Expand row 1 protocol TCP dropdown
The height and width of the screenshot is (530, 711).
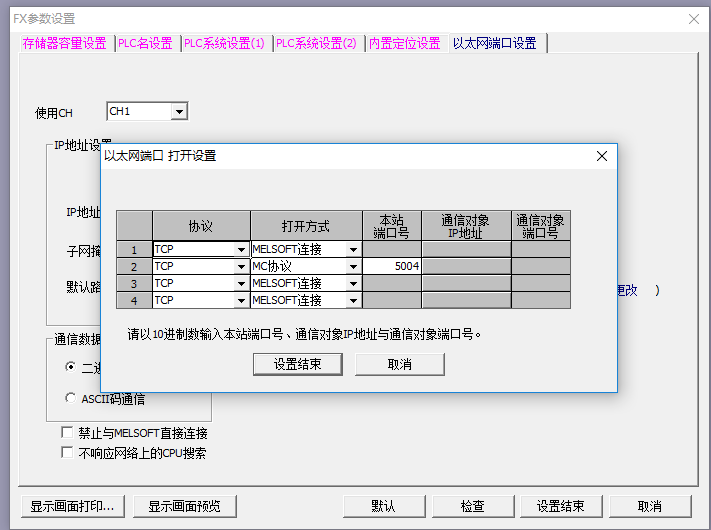241,250
